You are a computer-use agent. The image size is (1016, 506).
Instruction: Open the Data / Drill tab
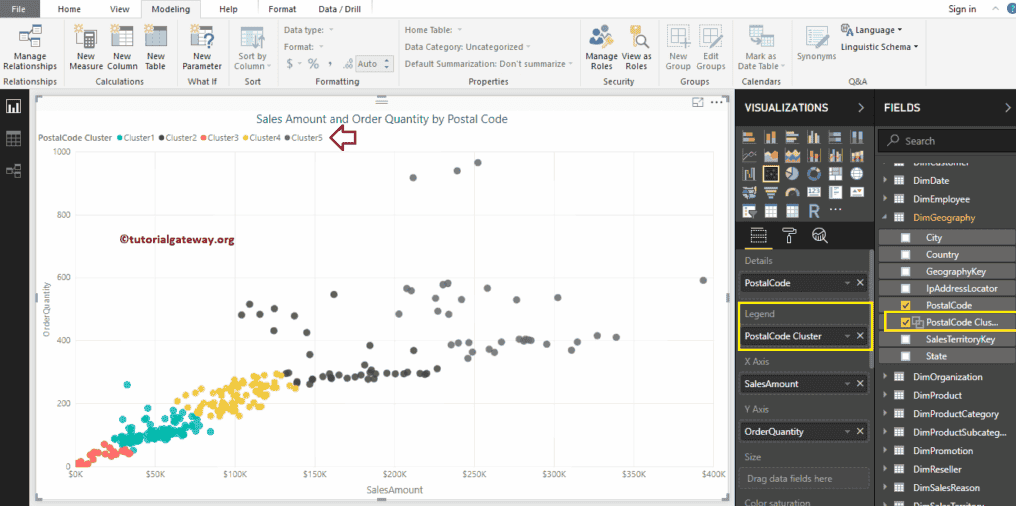339,9
